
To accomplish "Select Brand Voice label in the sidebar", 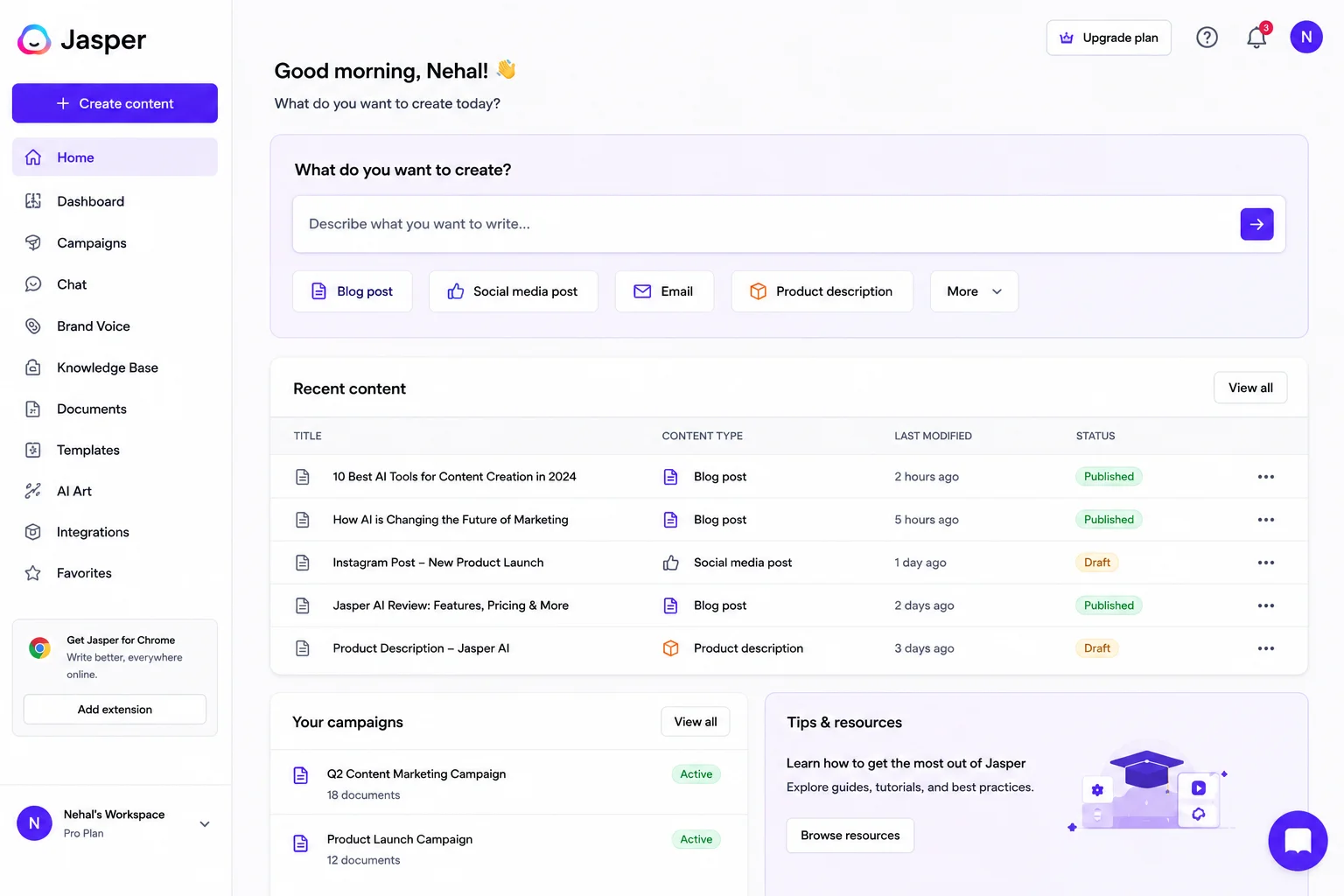I will pos(94,326).
